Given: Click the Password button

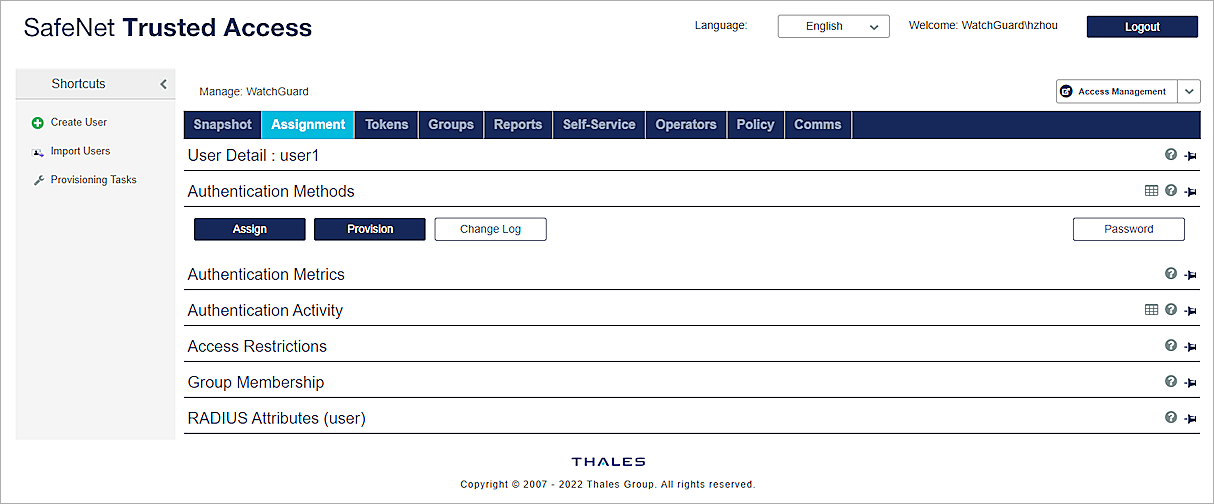Looking at the screenshot, I should tap(1129, 229).
